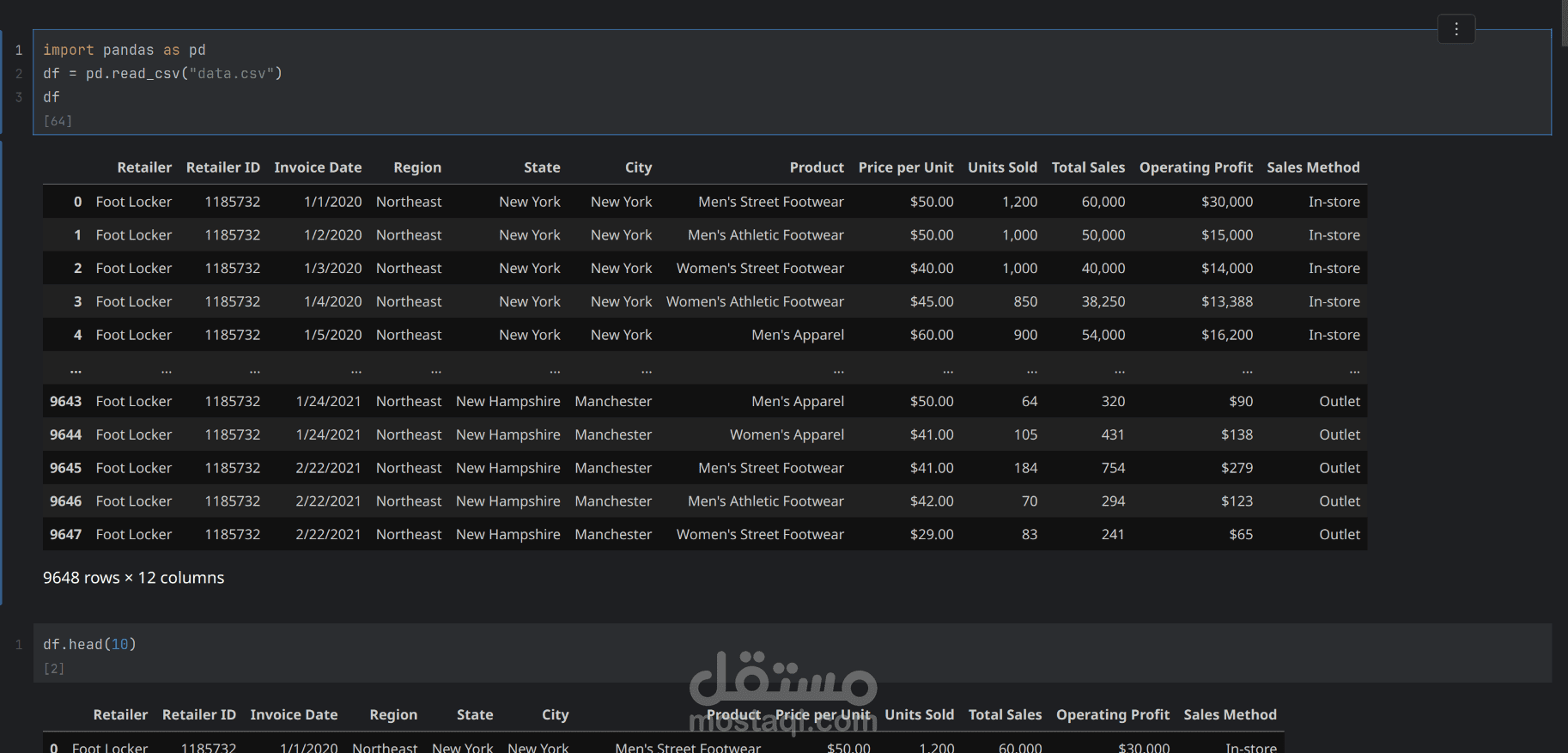1568x753 pixels.
Task: Click the first code cell editor
Action: pos(792,82)
